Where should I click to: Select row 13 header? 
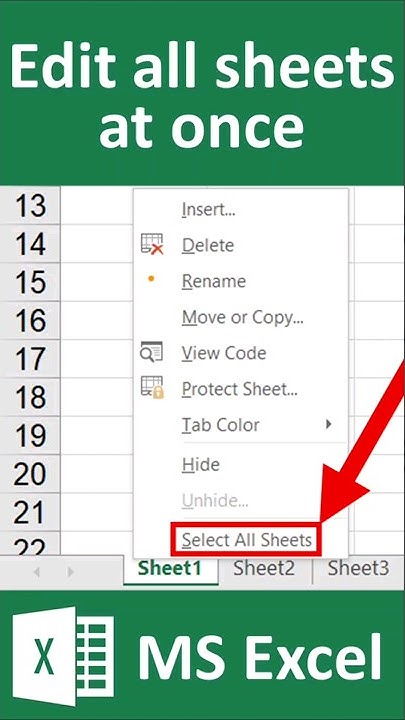(30, 206)
